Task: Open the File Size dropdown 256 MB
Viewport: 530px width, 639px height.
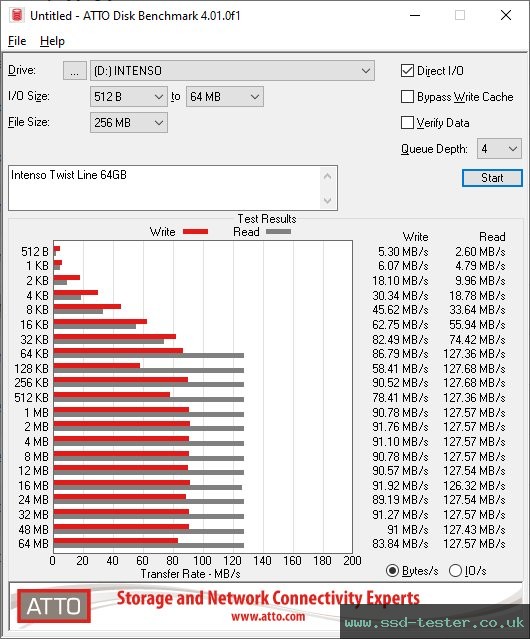Action: tap(128, 123)
